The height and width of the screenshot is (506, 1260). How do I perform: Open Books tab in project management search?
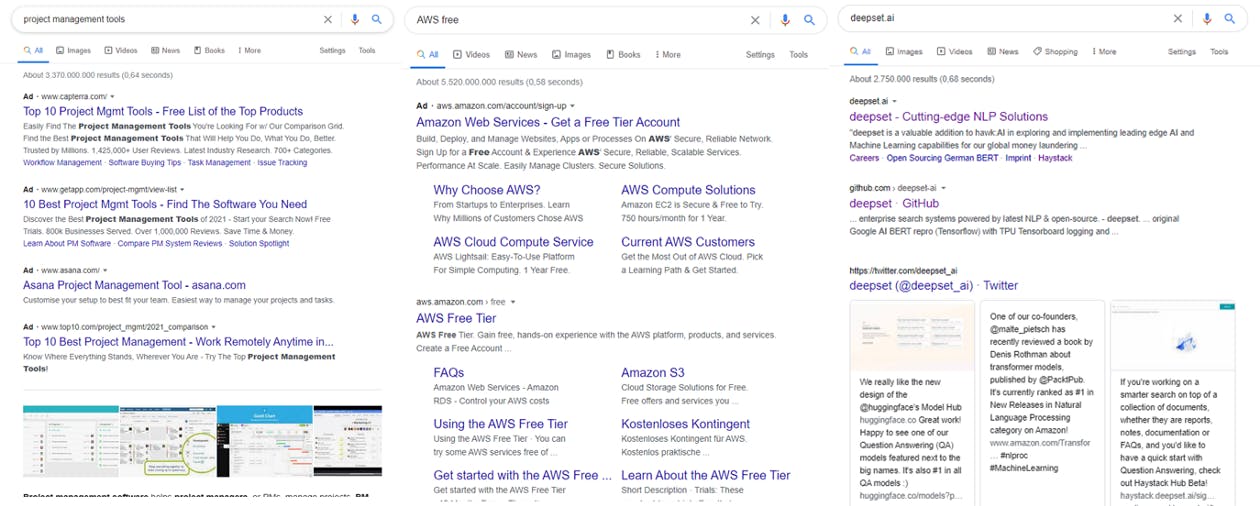click(x=209, y=50)
